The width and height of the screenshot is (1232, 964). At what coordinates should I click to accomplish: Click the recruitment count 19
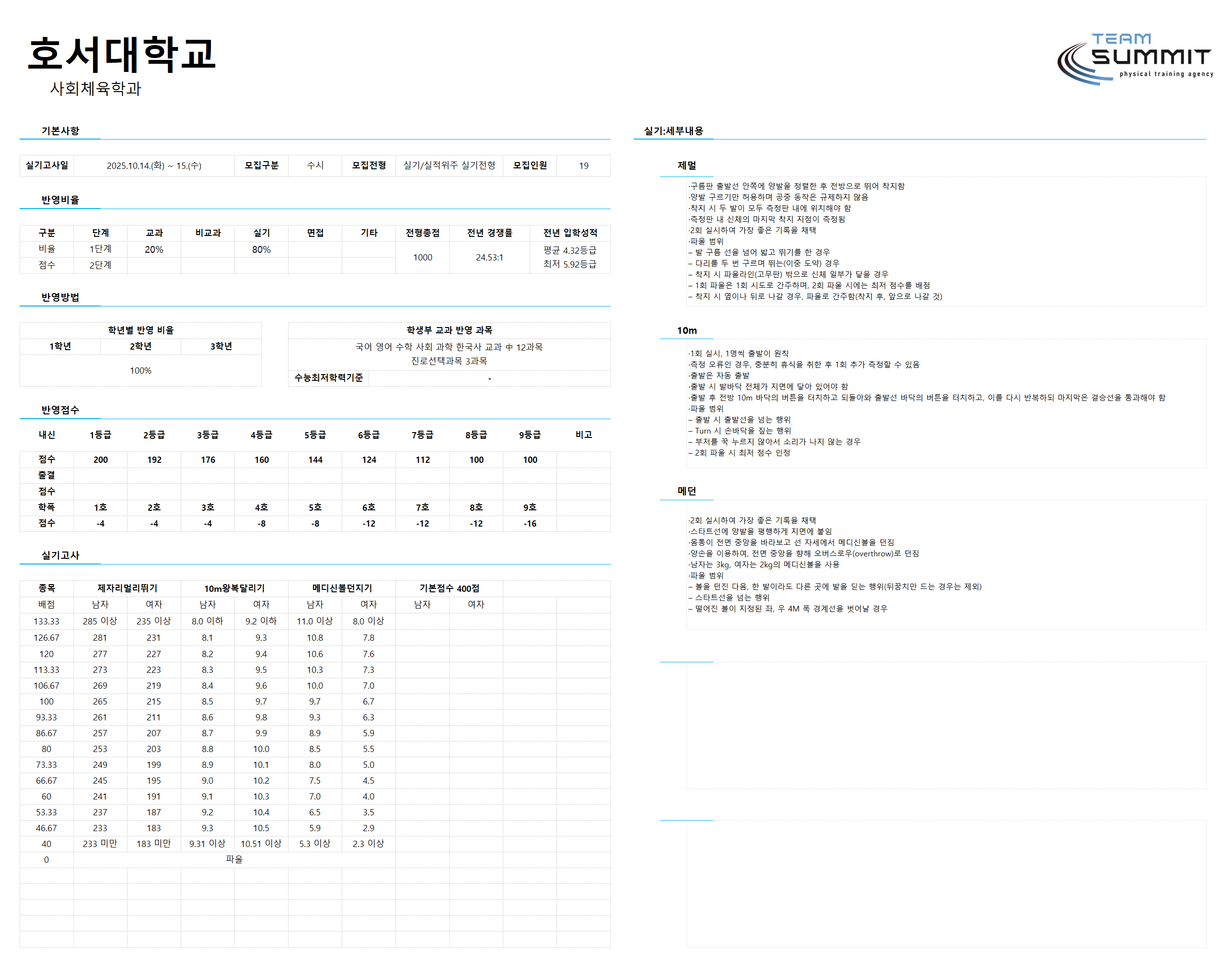pyautogui.click(x=583, y=165)
